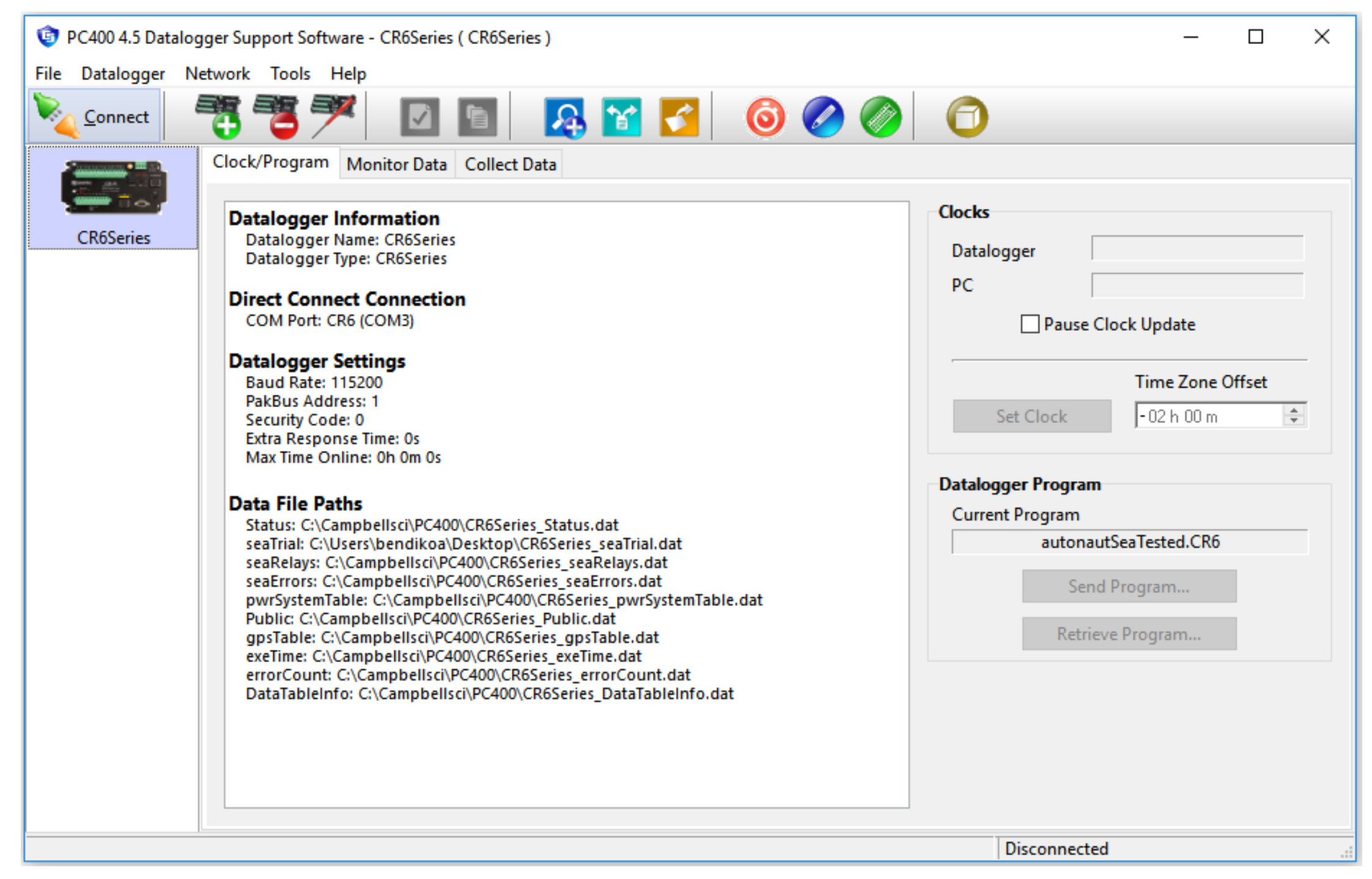Viewport: 1372px width, 879px height.
Task: Click the Connect plug button
Action: coord(94,116)
